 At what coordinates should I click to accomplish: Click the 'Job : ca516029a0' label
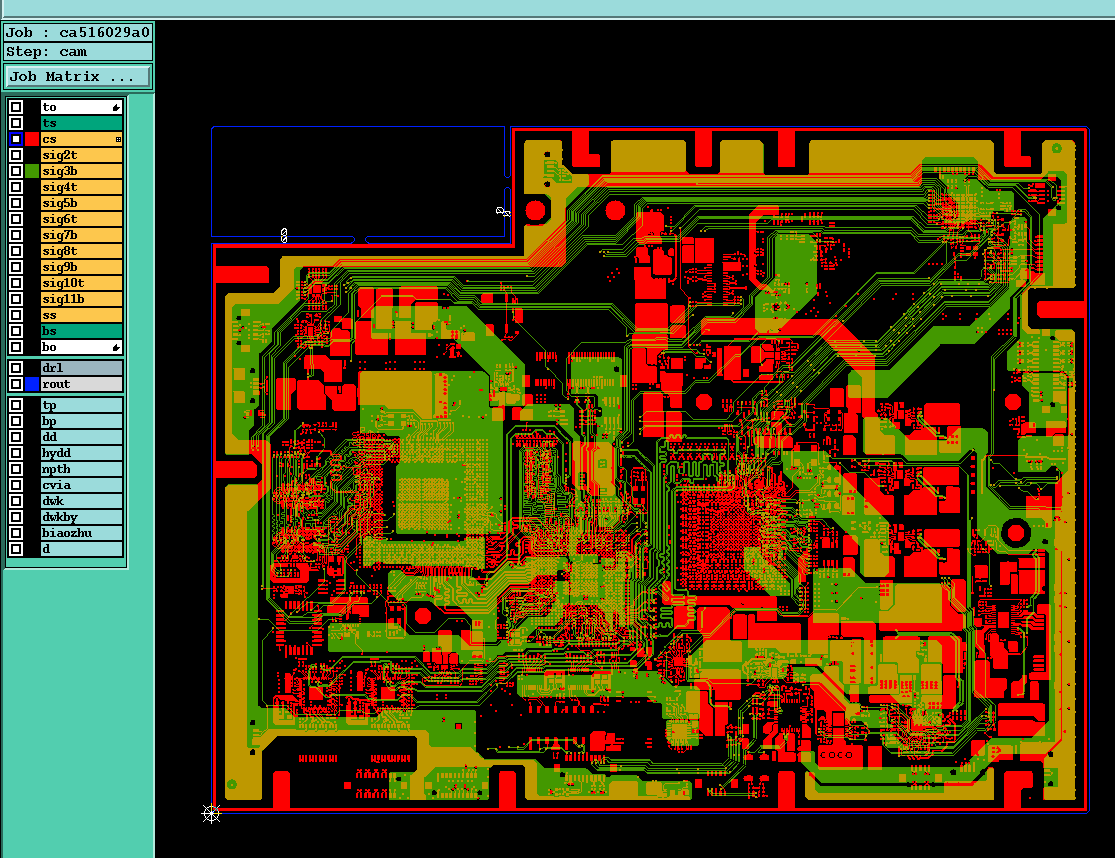coord(78,33)
